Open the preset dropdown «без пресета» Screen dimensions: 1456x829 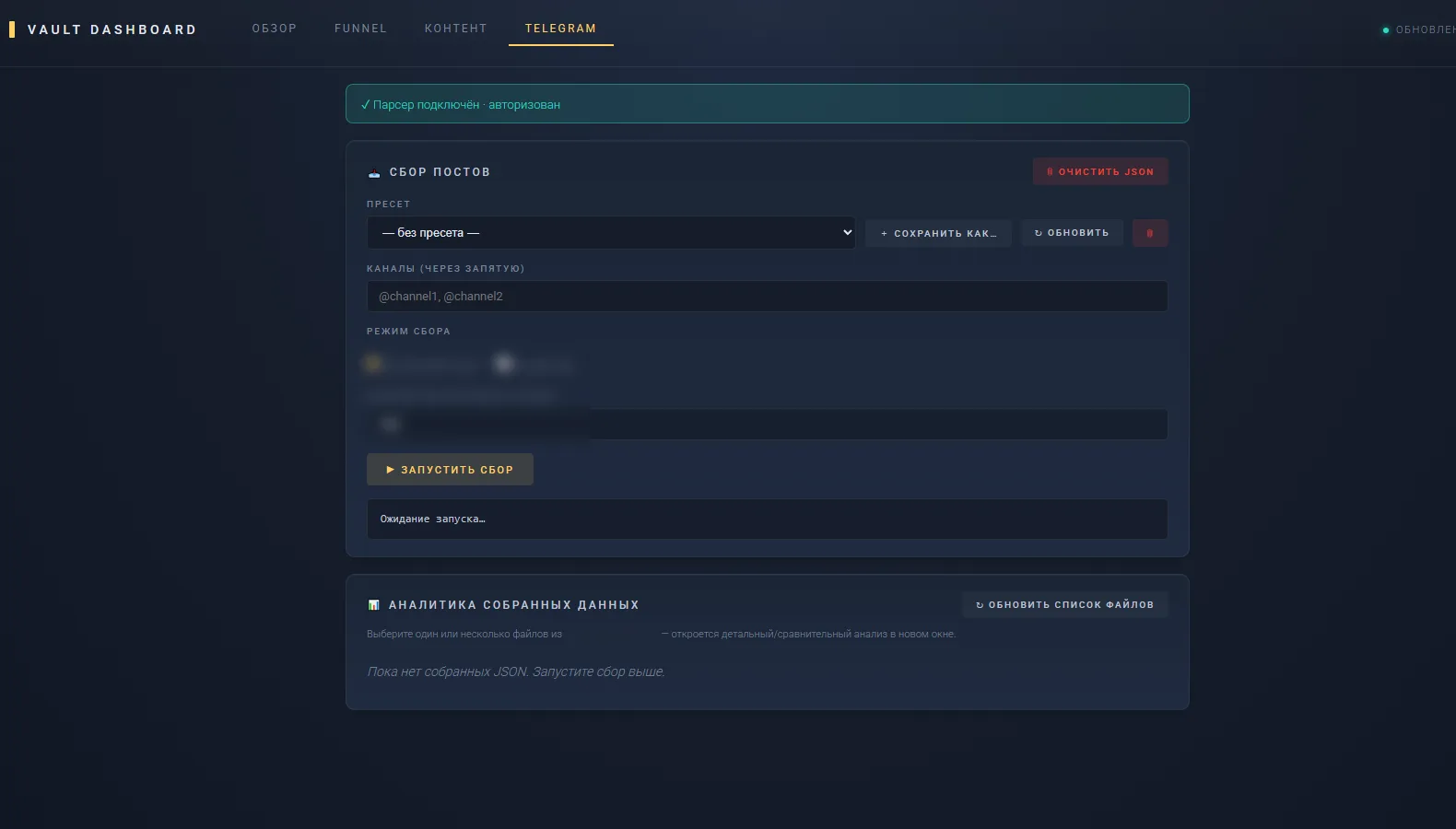click(x=611, y=233)
